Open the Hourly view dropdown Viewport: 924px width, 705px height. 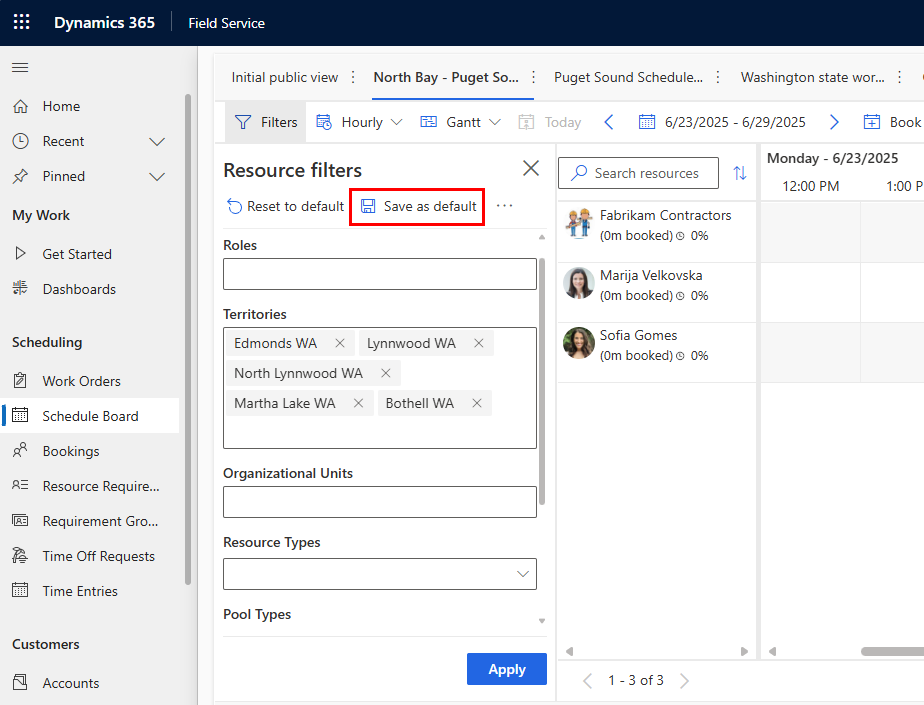360,122
